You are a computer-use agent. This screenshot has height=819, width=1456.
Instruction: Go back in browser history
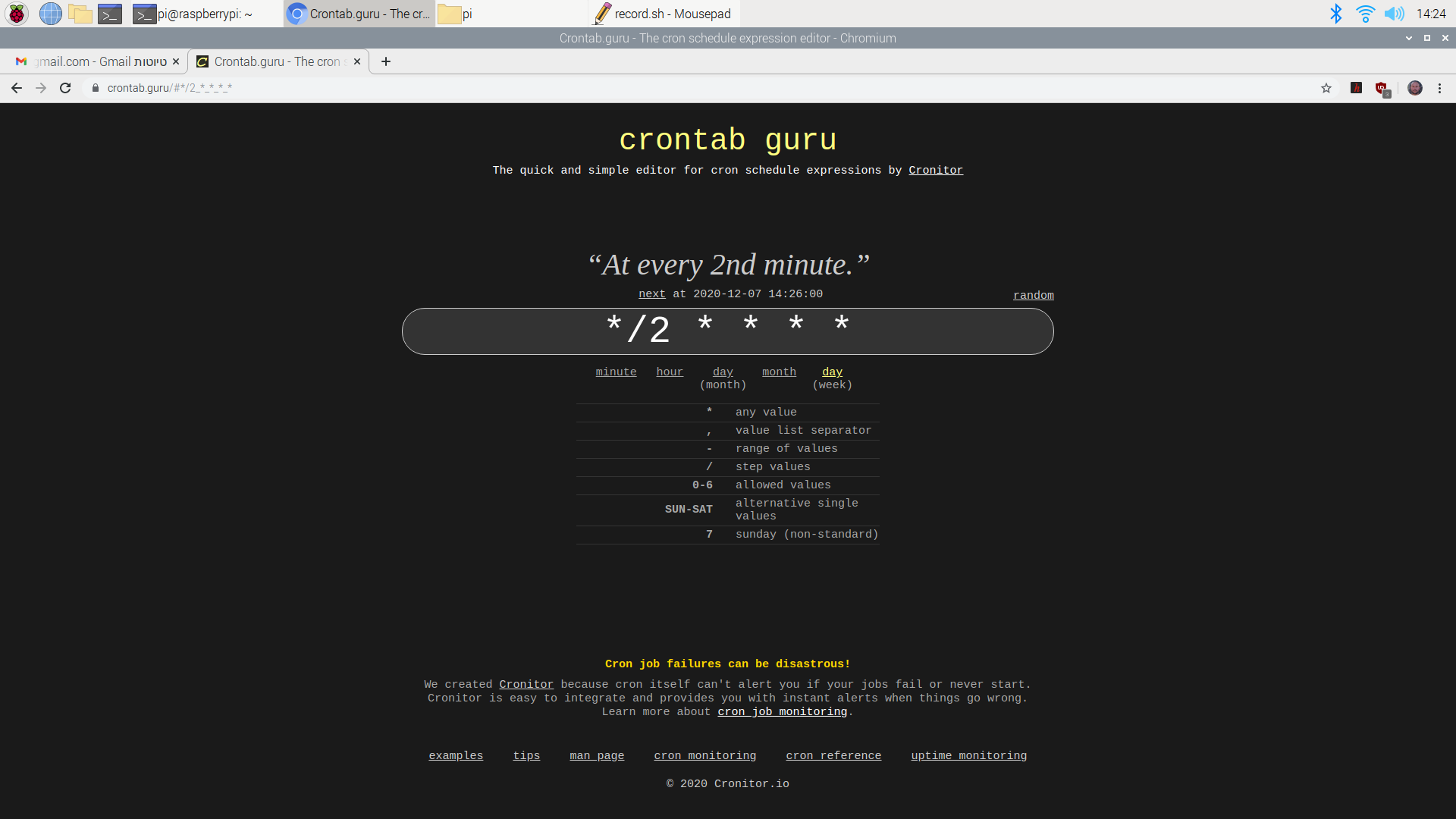[17, 88]
